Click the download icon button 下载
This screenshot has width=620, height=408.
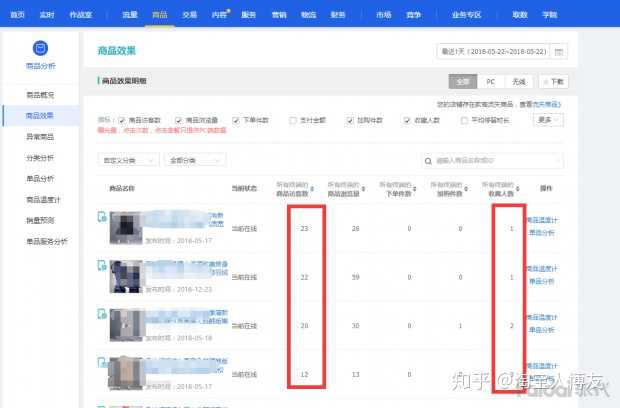553,82
